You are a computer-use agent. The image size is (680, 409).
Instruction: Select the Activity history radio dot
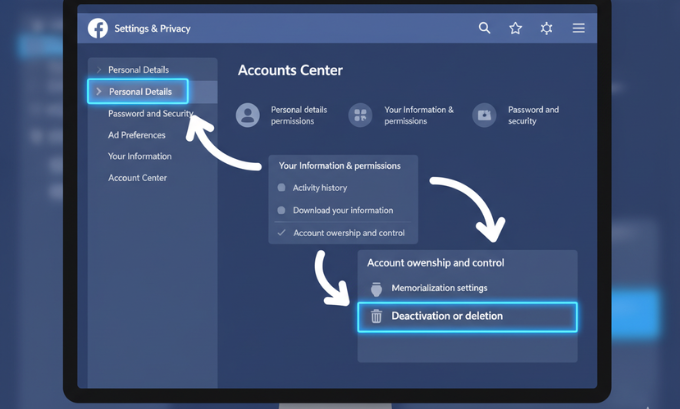[x=282, y=188]
